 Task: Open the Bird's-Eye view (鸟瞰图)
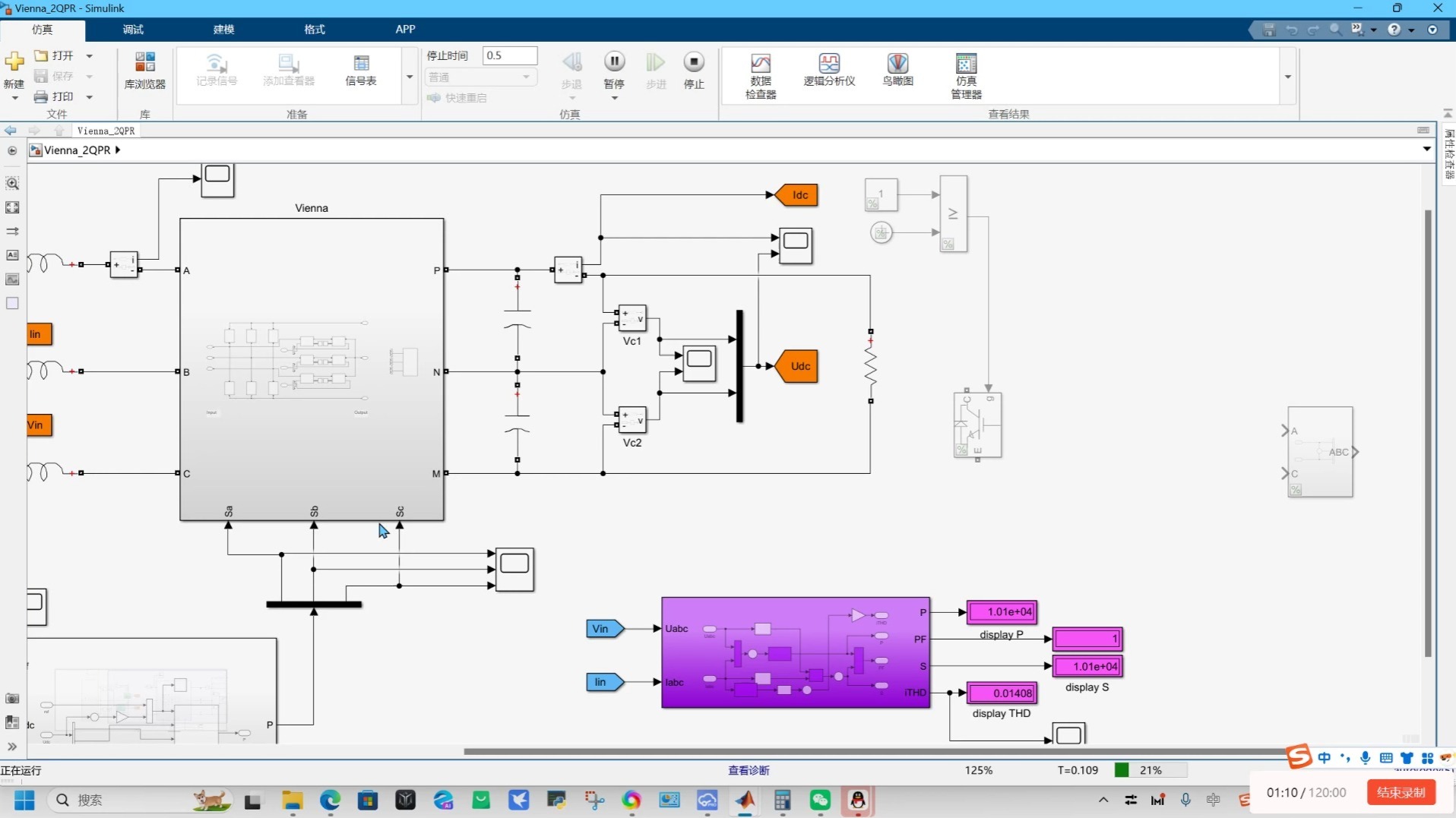coord(897,71)
